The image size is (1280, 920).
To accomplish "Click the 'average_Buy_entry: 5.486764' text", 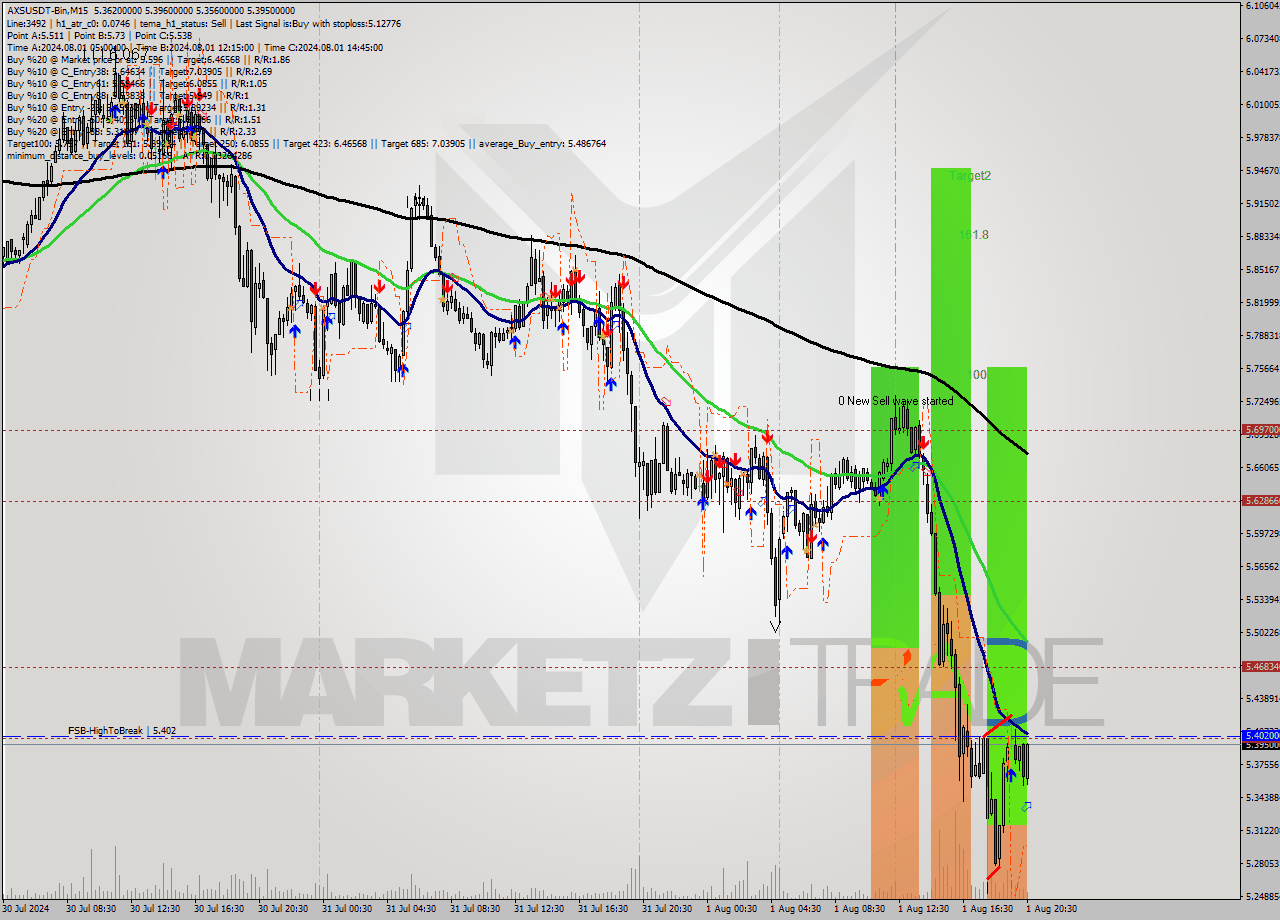I will point(542,143).
